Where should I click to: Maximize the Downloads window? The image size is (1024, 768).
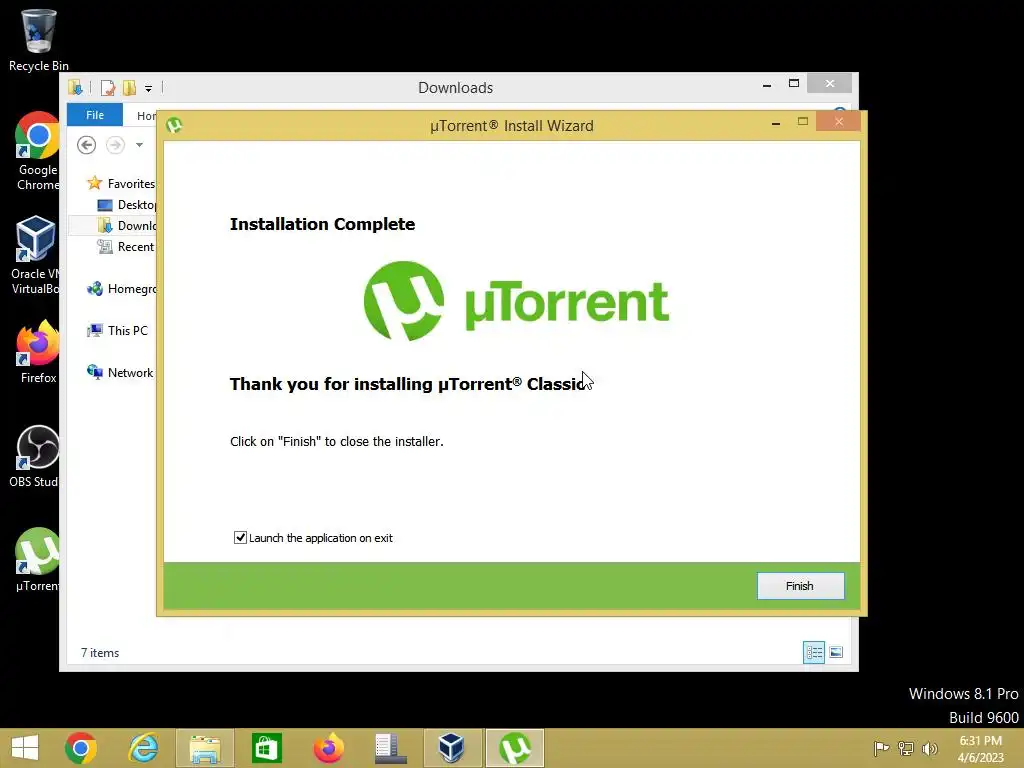point(794,84)
